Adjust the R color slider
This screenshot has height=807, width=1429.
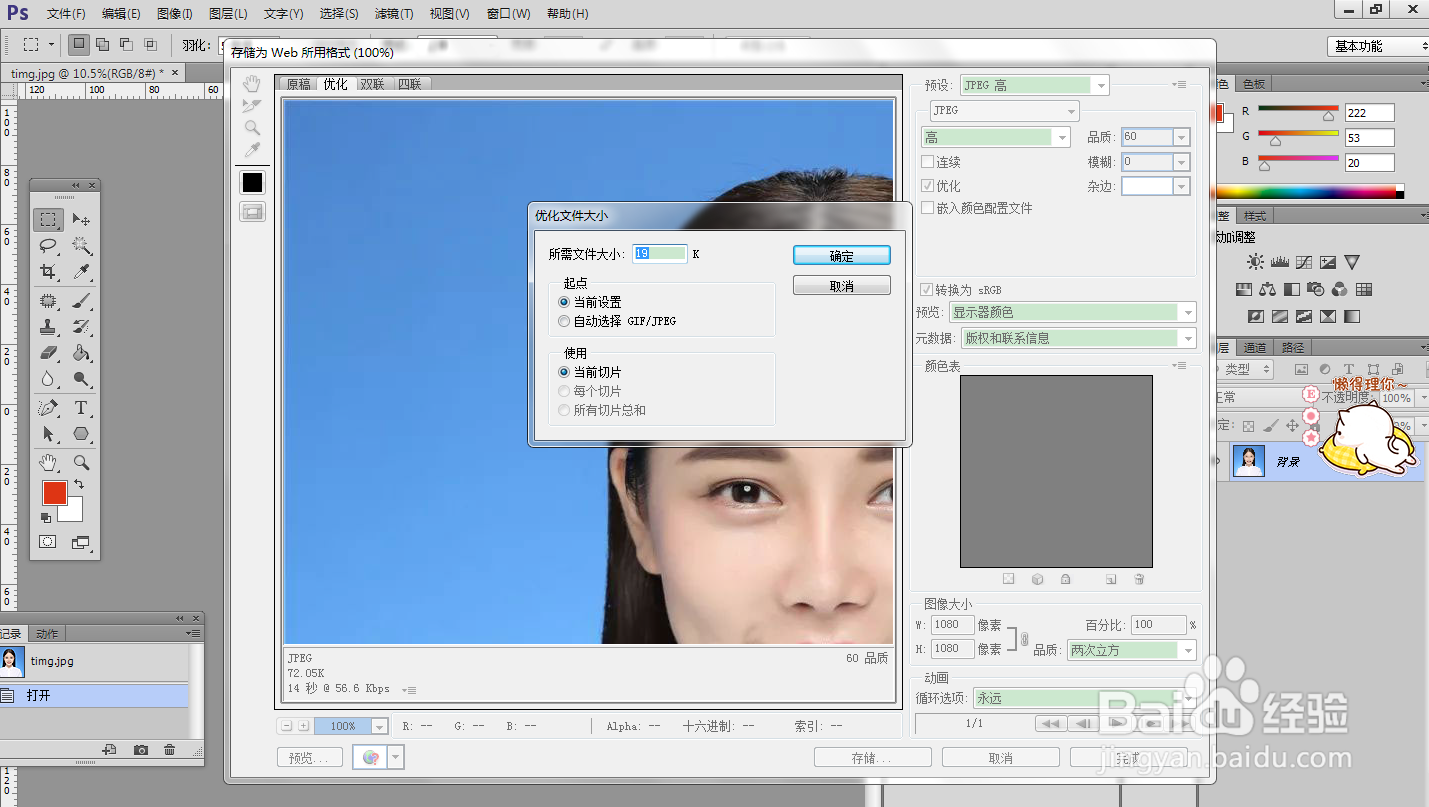pyautogui.click(x=1329, y=116)
